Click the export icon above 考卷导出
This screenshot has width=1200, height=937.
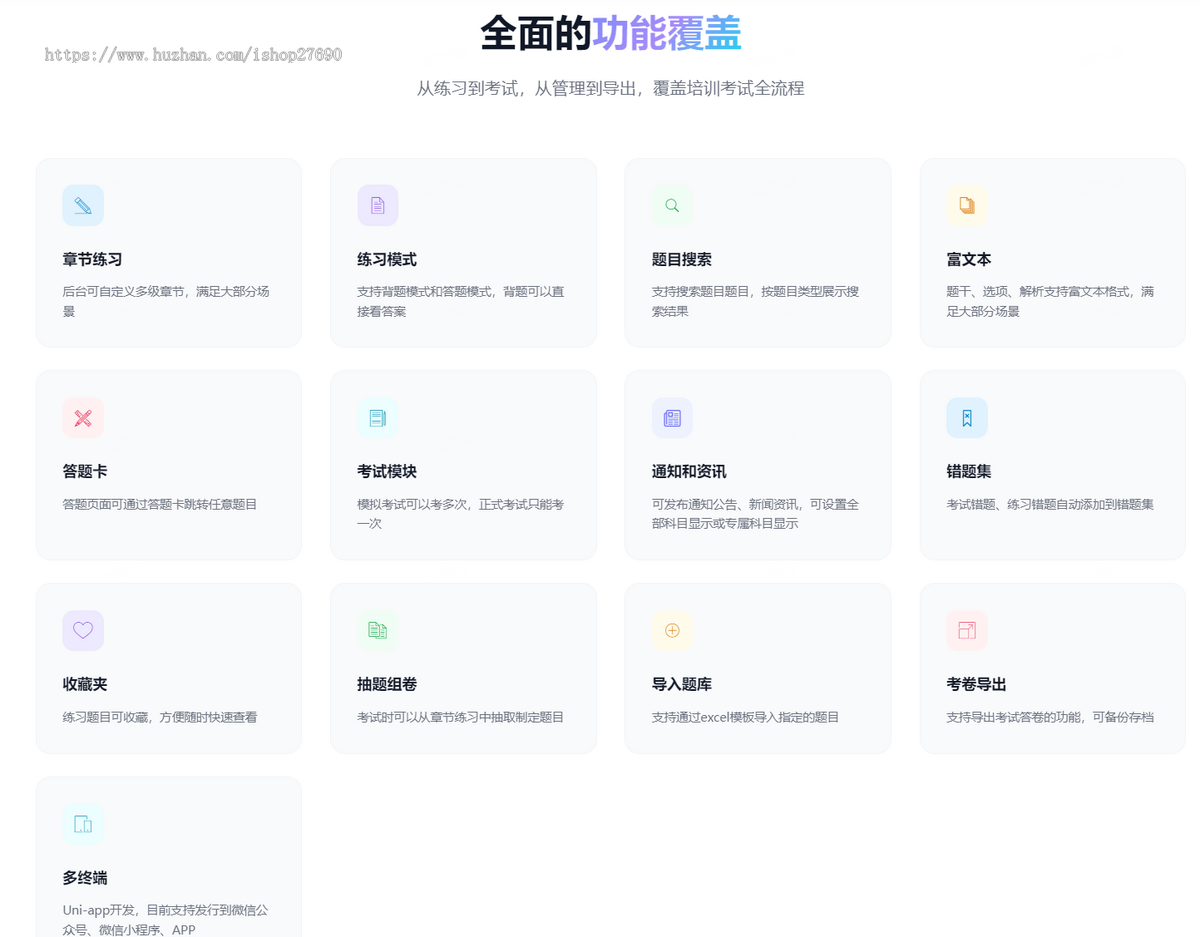[967, 631]
